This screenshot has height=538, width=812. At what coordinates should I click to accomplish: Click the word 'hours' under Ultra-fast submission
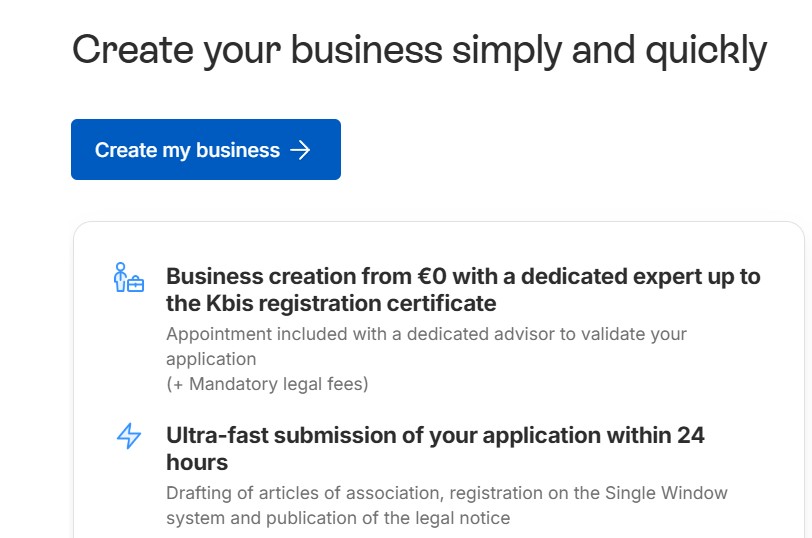197,463
